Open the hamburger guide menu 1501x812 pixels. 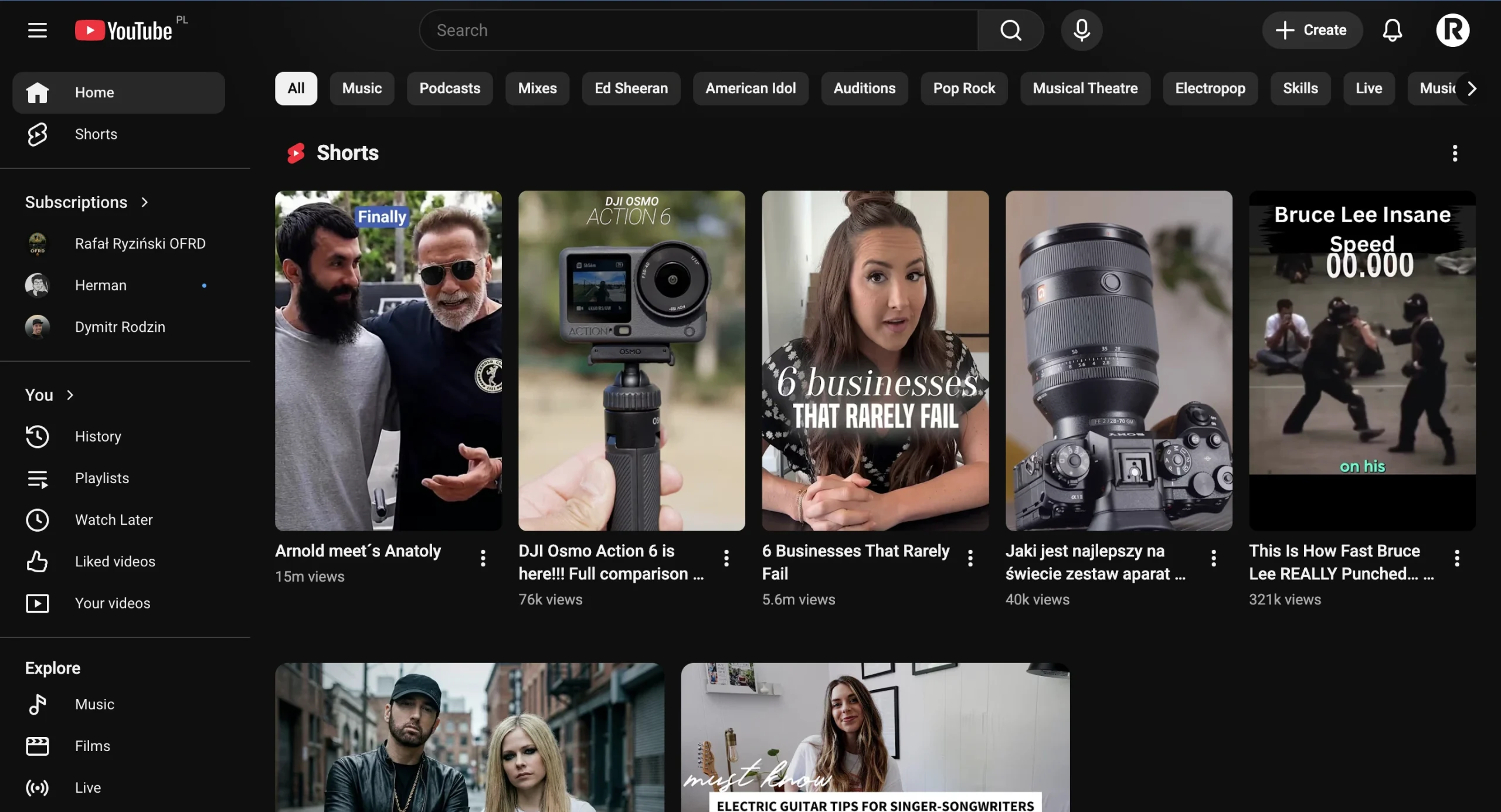38,30
